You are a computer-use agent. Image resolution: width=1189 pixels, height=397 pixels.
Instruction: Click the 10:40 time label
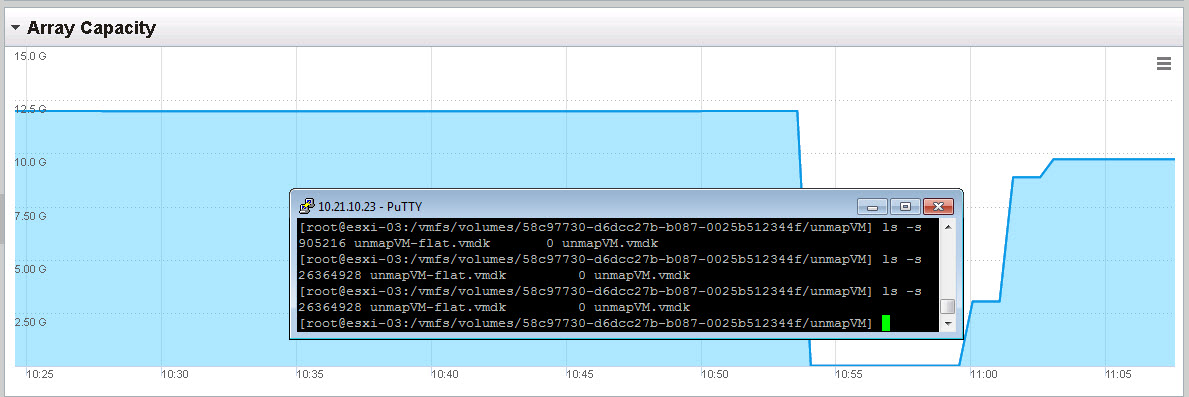click(444, 374)
